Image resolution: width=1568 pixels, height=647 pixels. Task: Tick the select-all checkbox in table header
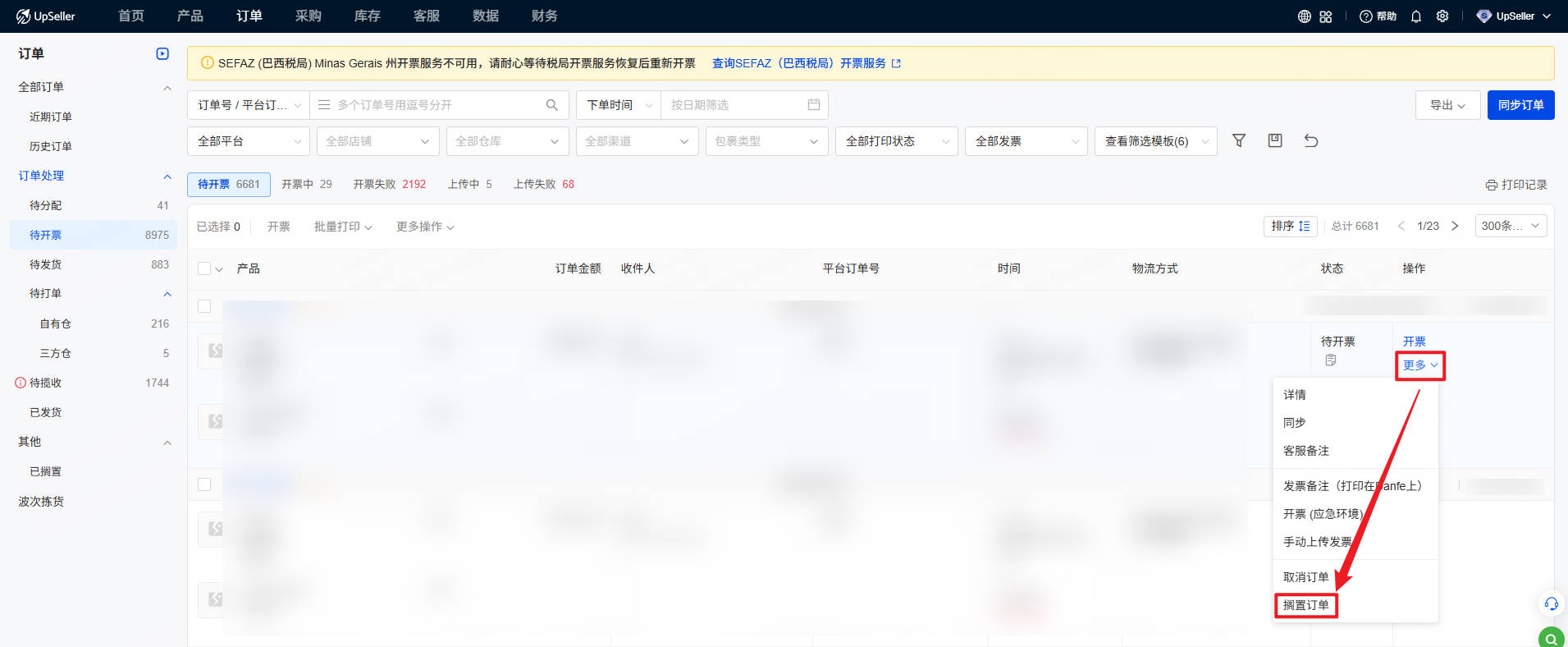pyautogui.click(x=205, y=268)
